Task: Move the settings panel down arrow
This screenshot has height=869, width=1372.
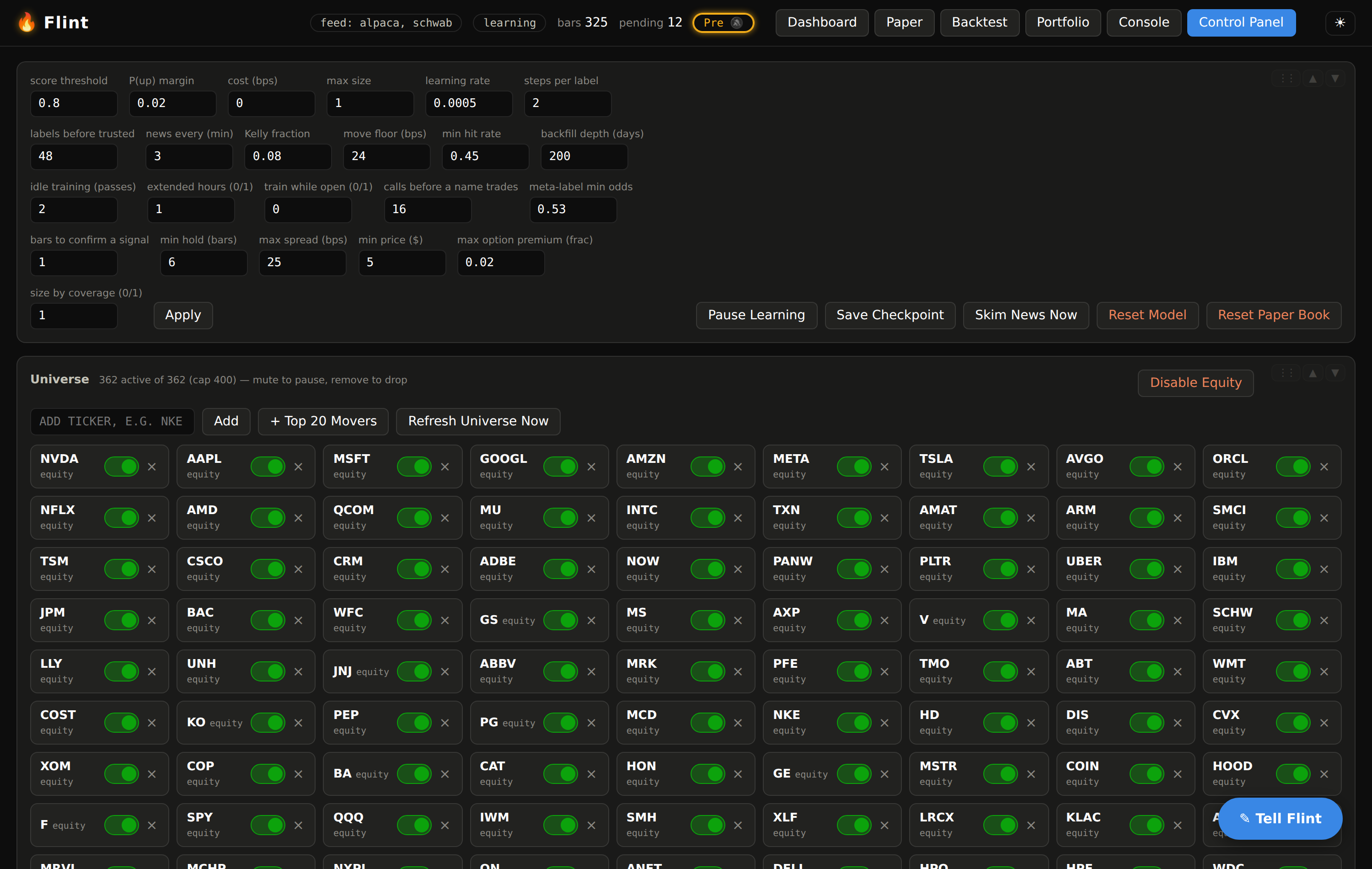Action: click(x=1334, y=79)
